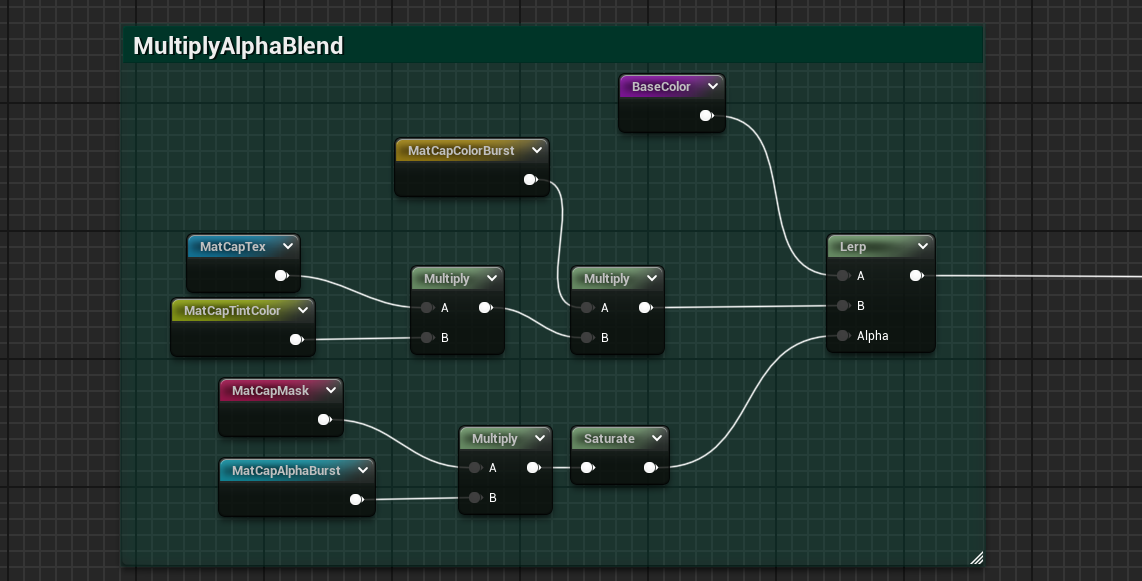Toggle the chevron on the MatCapAlphaBurst node
This screenshot has width=1142, height=581.
362,471
